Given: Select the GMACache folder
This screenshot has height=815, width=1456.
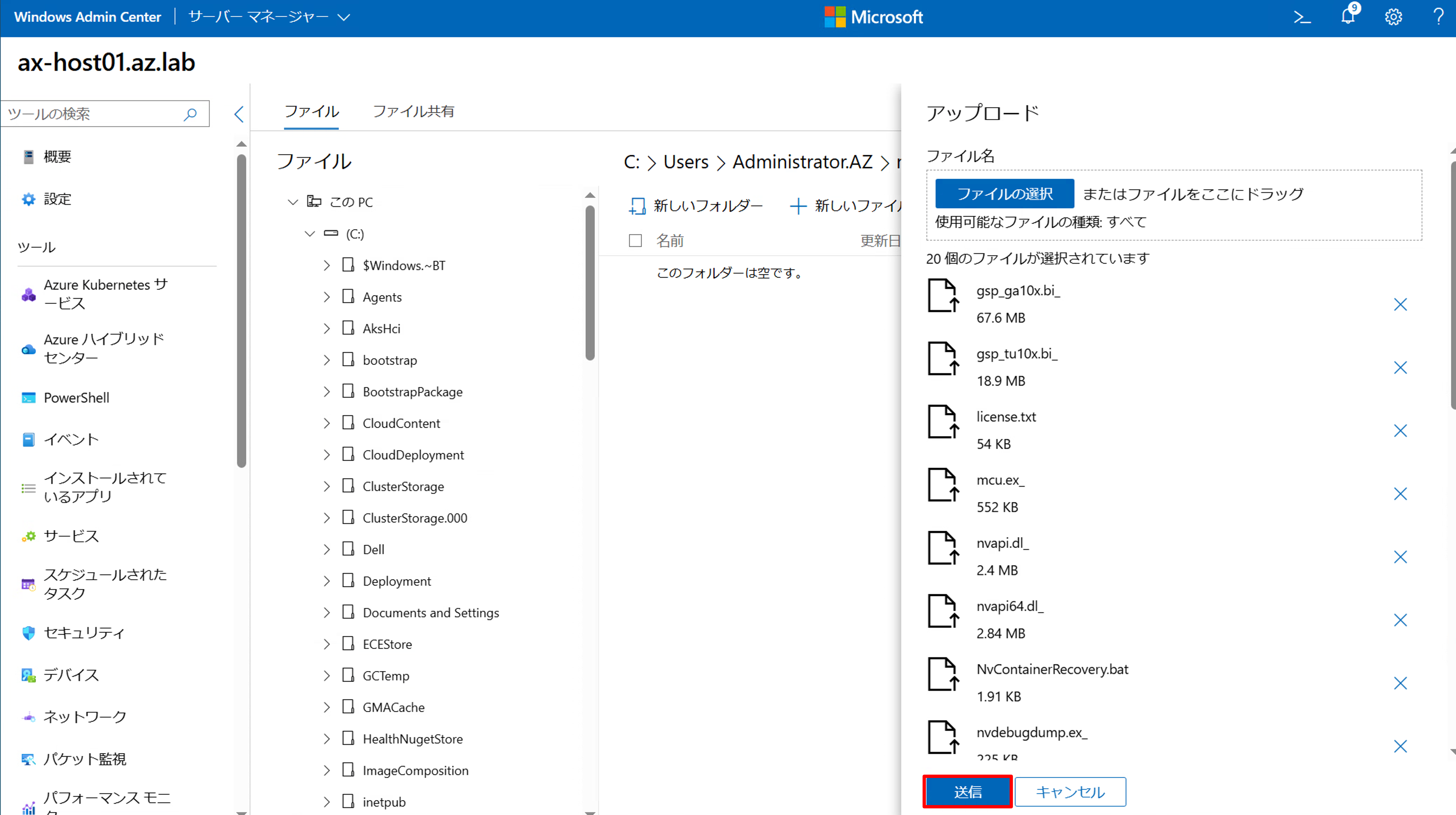Looking at the screenshot, I should pos(393,707).
